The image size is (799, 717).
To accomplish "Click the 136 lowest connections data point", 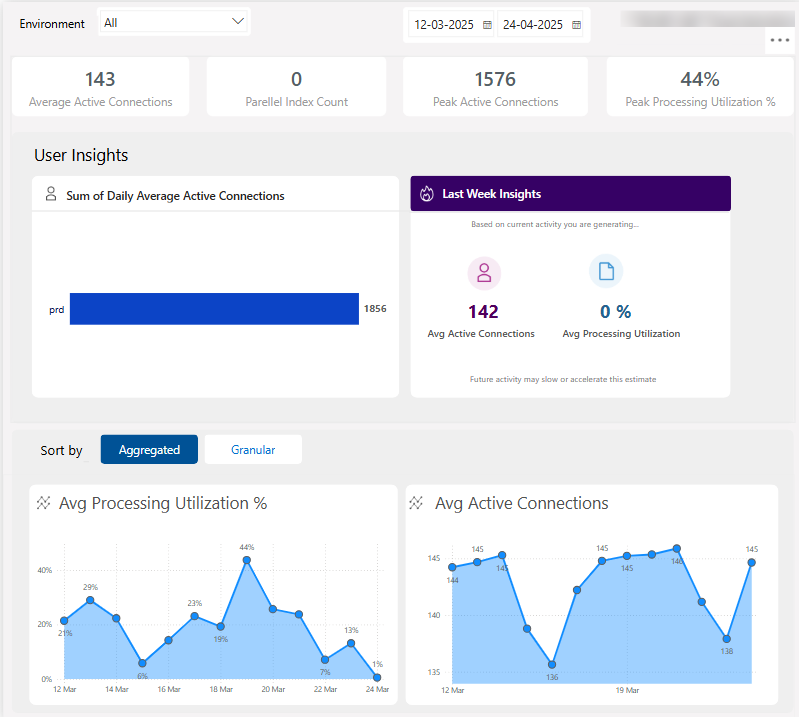I will tap(552, 665).
